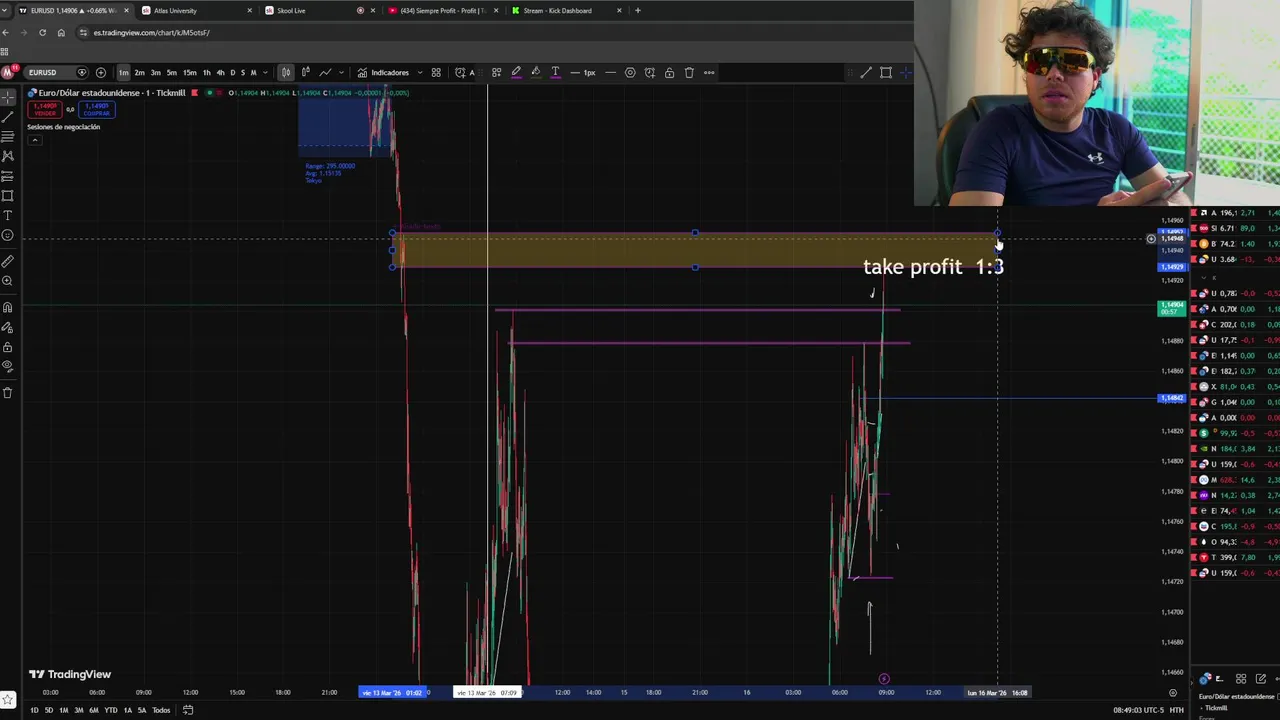Toggle lock all drawings in sidebar

(x=7, y=347)
